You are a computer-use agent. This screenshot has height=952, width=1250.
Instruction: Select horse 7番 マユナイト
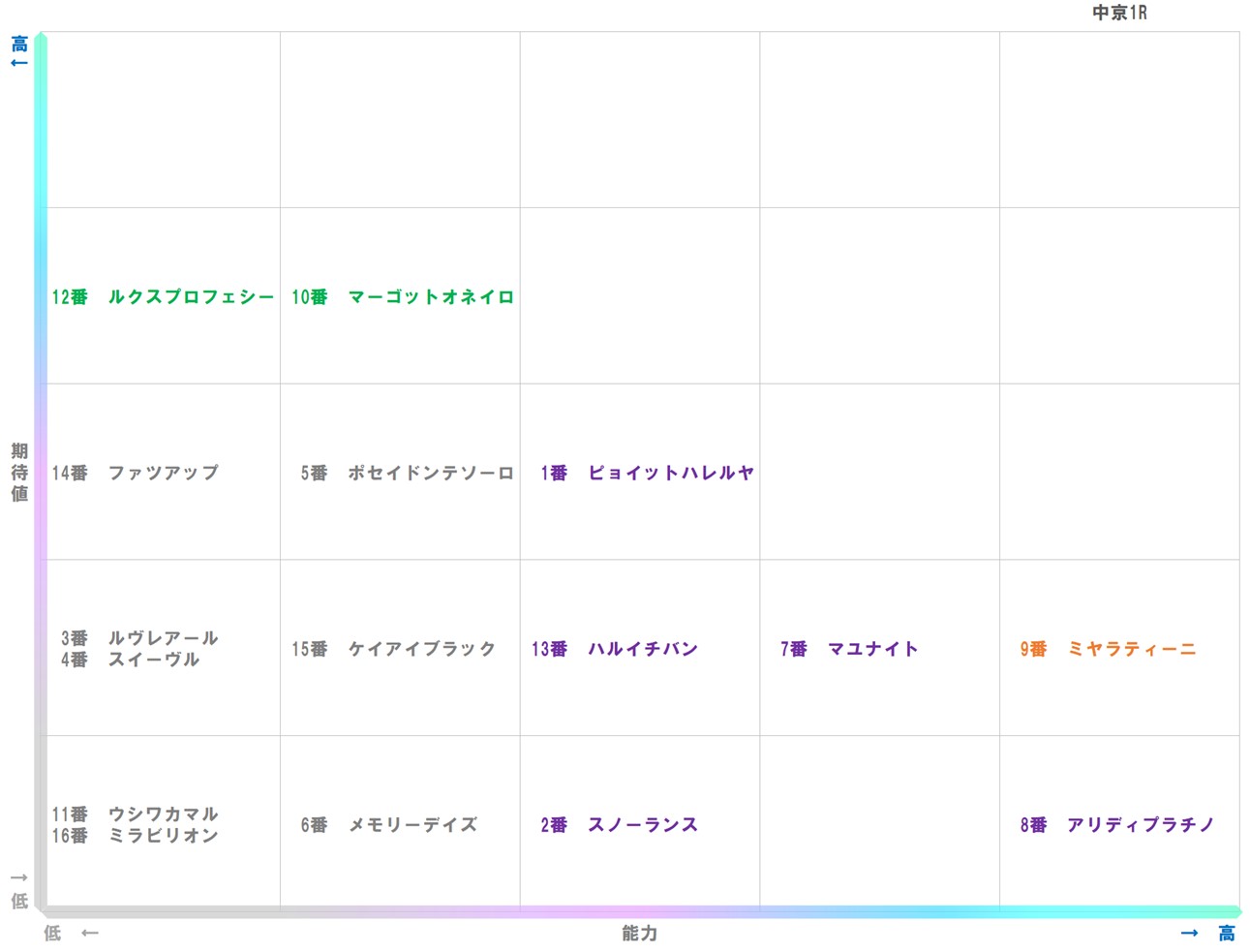click(847, 649)
